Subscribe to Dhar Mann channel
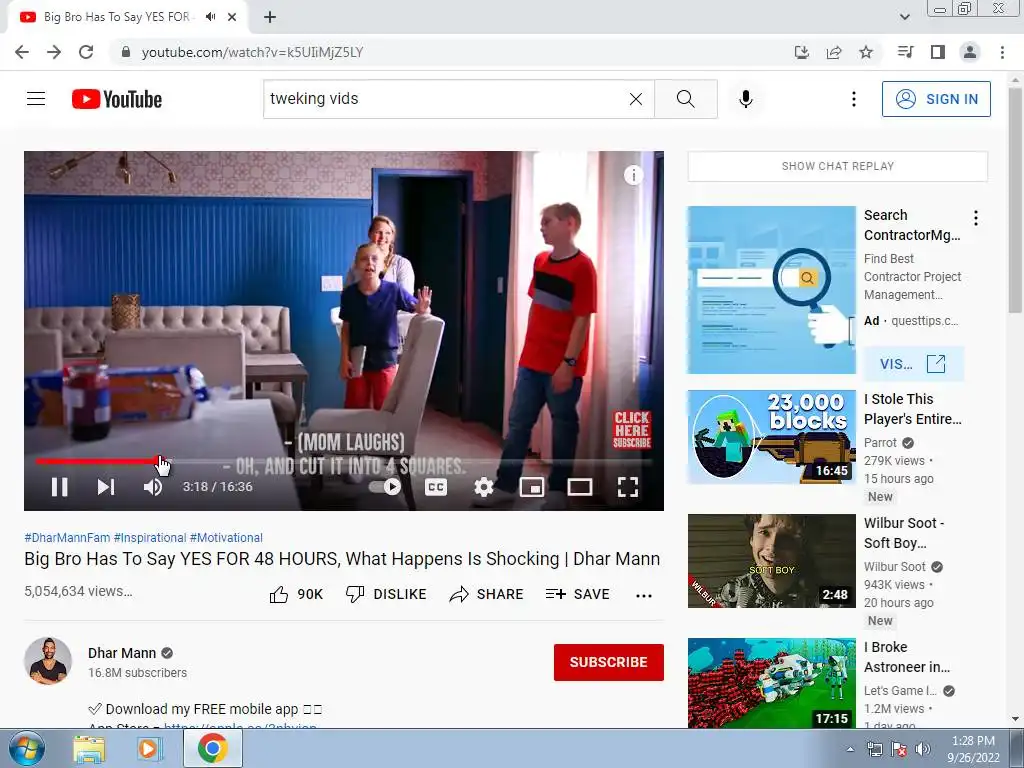Image resolution: width=1024 pixels, height=768 pixels. click(x=609, y=662)
